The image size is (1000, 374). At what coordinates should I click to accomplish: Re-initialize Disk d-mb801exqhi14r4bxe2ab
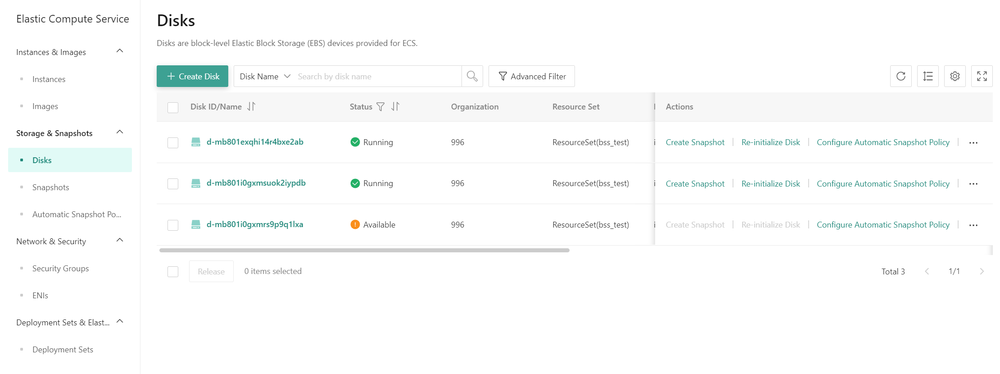(x=770, y=142)
